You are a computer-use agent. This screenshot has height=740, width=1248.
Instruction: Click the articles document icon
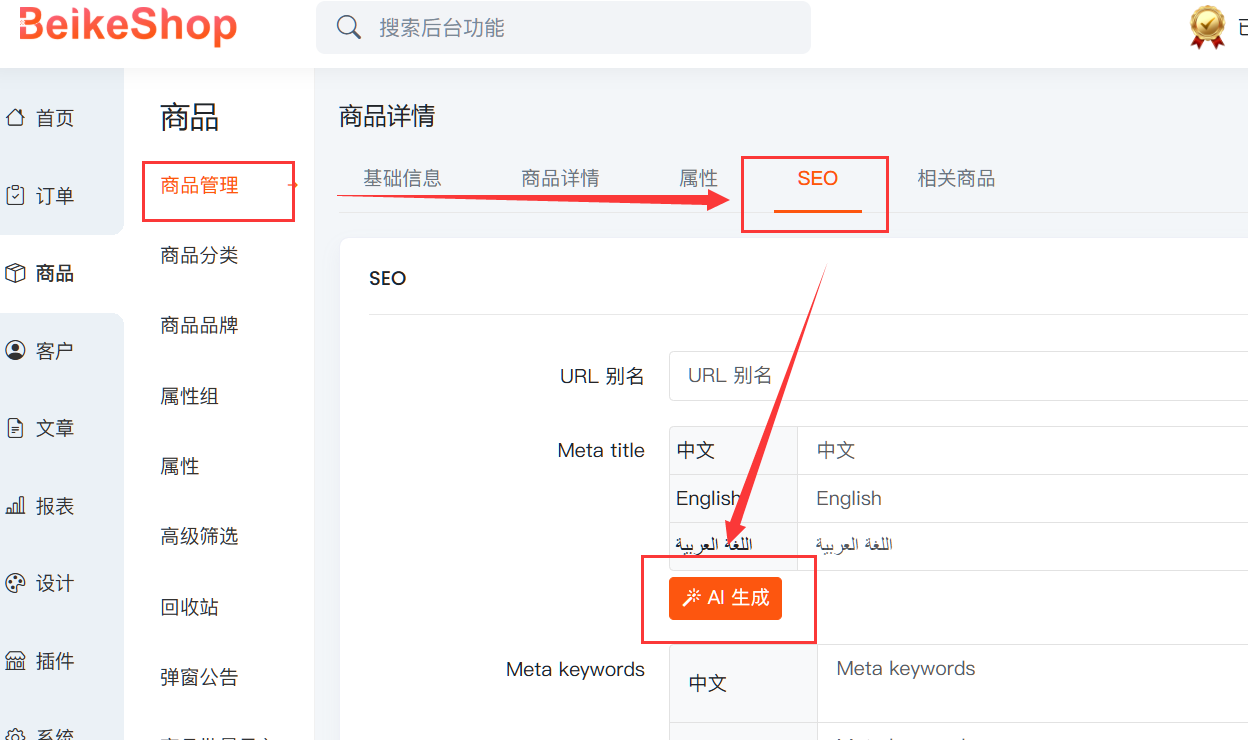15,428
